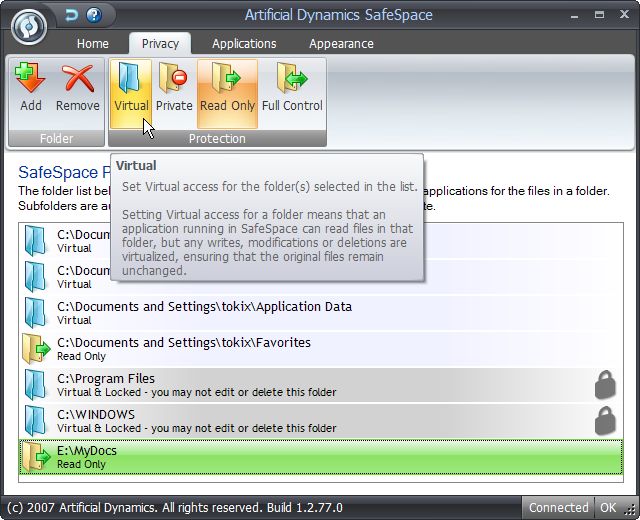Click the Program Files virtual folder icon
640x520 pixels.
pos(36,384)
